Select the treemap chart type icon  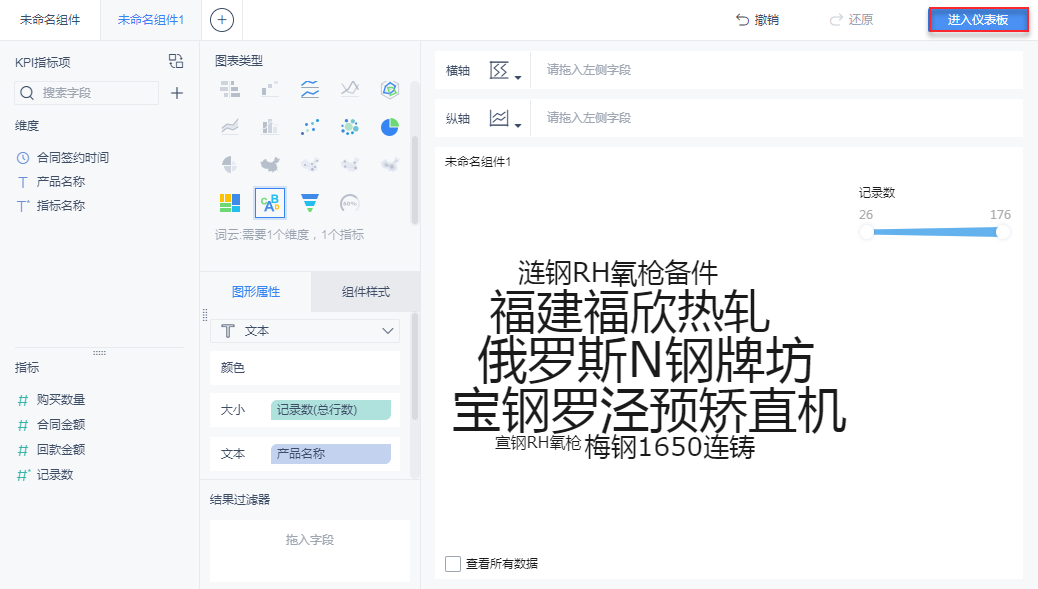pyautogui.click(x=230, y=203)
